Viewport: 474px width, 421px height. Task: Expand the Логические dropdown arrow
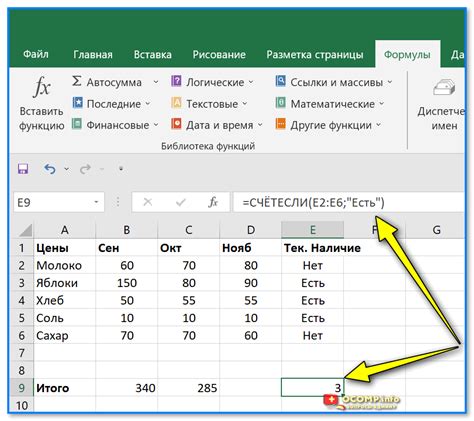[x=251, y=82]
